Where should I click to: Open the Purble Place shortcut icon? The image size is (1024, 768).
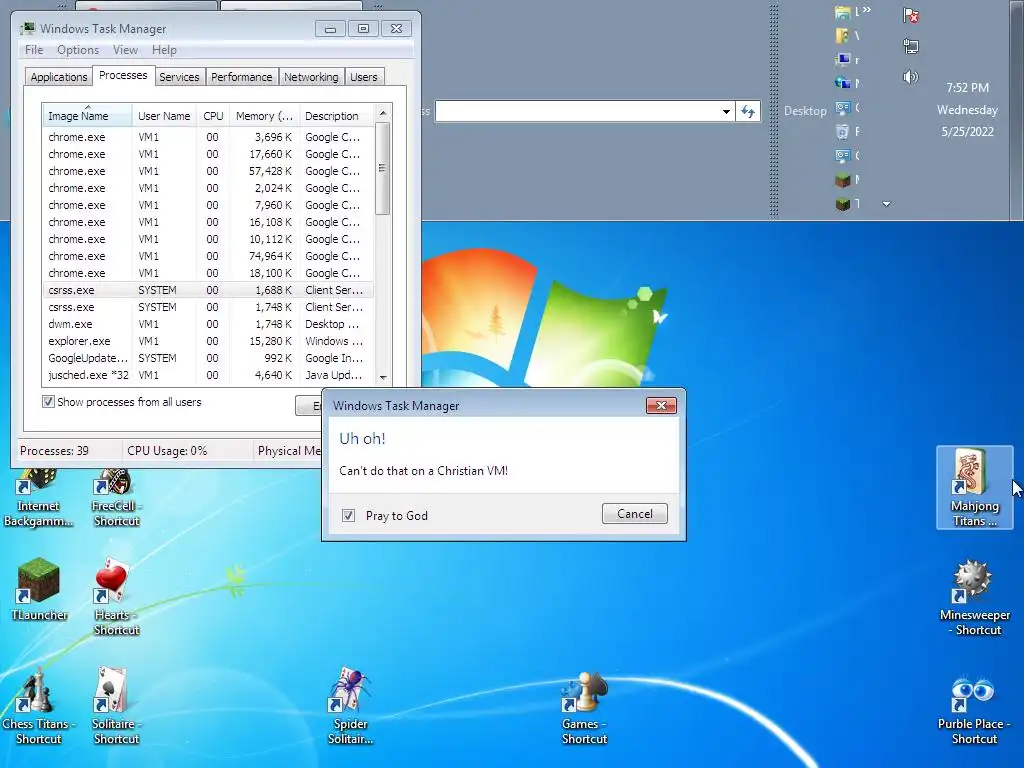pyautogui.click(x=974, y=710)
